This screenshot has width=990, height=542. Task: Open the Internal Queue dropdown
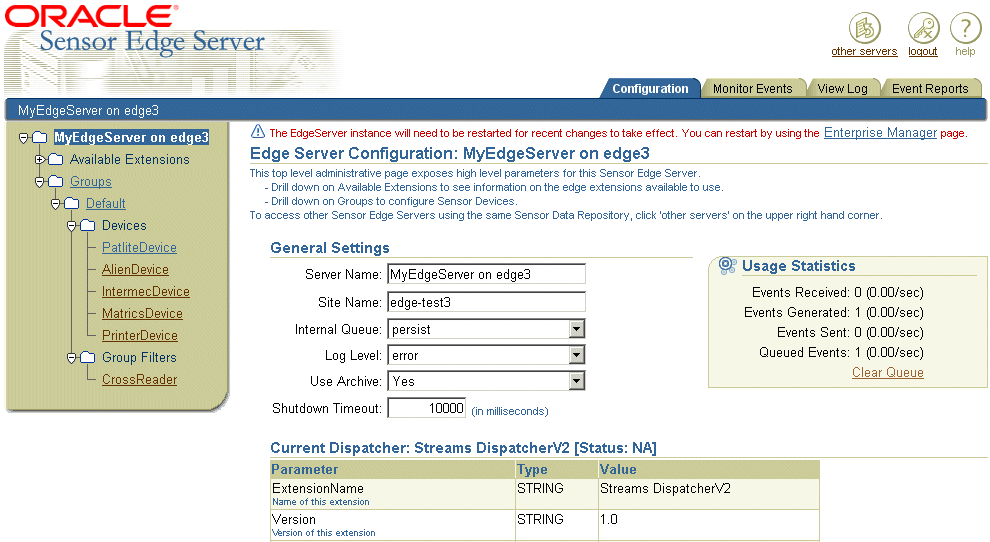tap(576, 329)
